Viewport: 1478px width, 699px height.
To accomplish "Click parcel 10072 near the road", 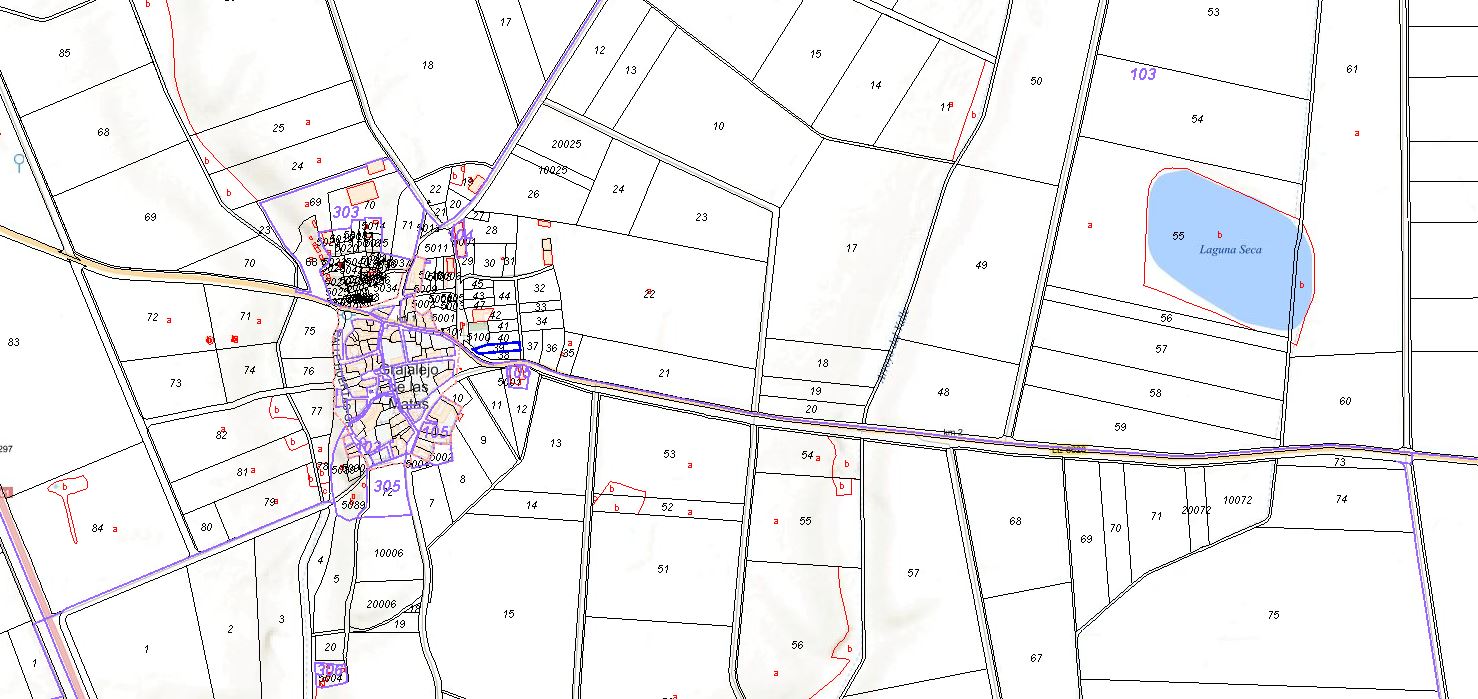I will coord(1237,500).
